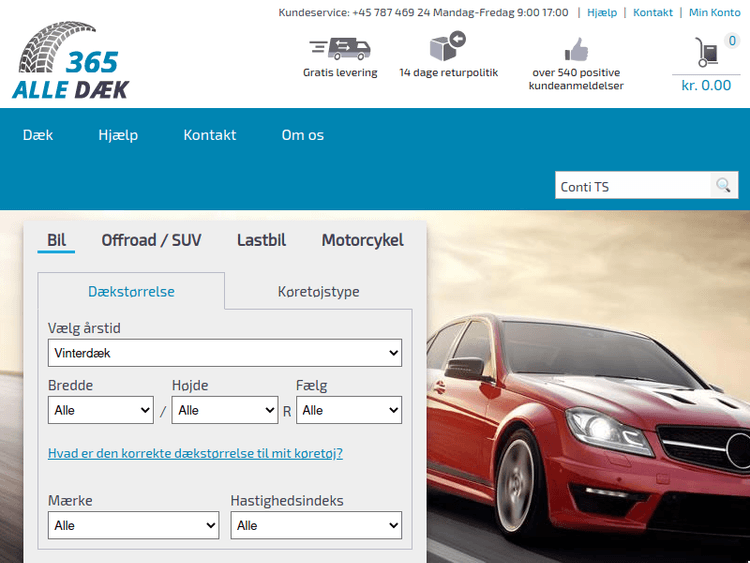This screenshot has height=563, width=750.
Task: Open the shopping cart icon
Action: [707, 53]
